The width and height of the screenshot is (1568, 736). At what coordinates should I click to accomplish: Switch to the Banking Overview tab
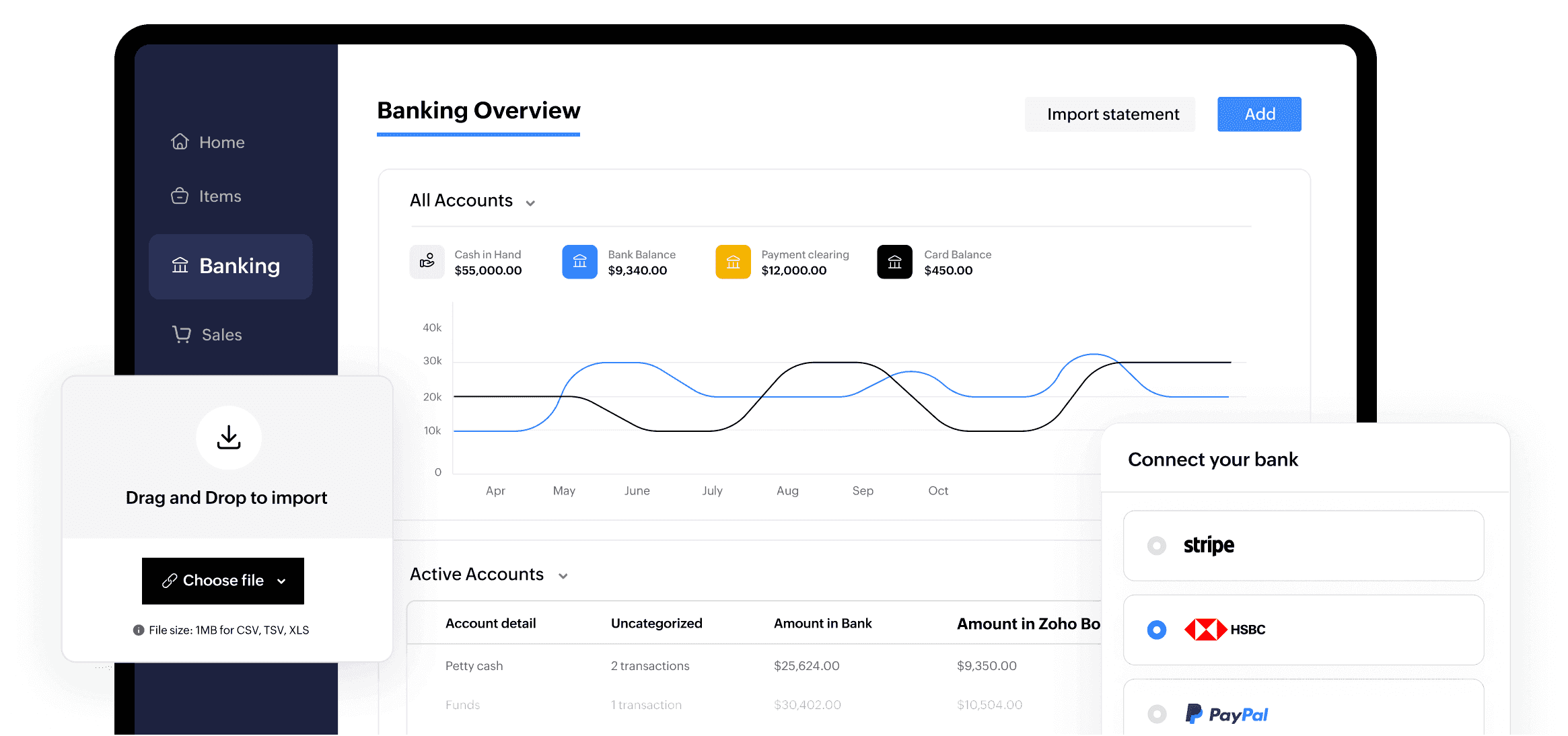pos(478,110)
